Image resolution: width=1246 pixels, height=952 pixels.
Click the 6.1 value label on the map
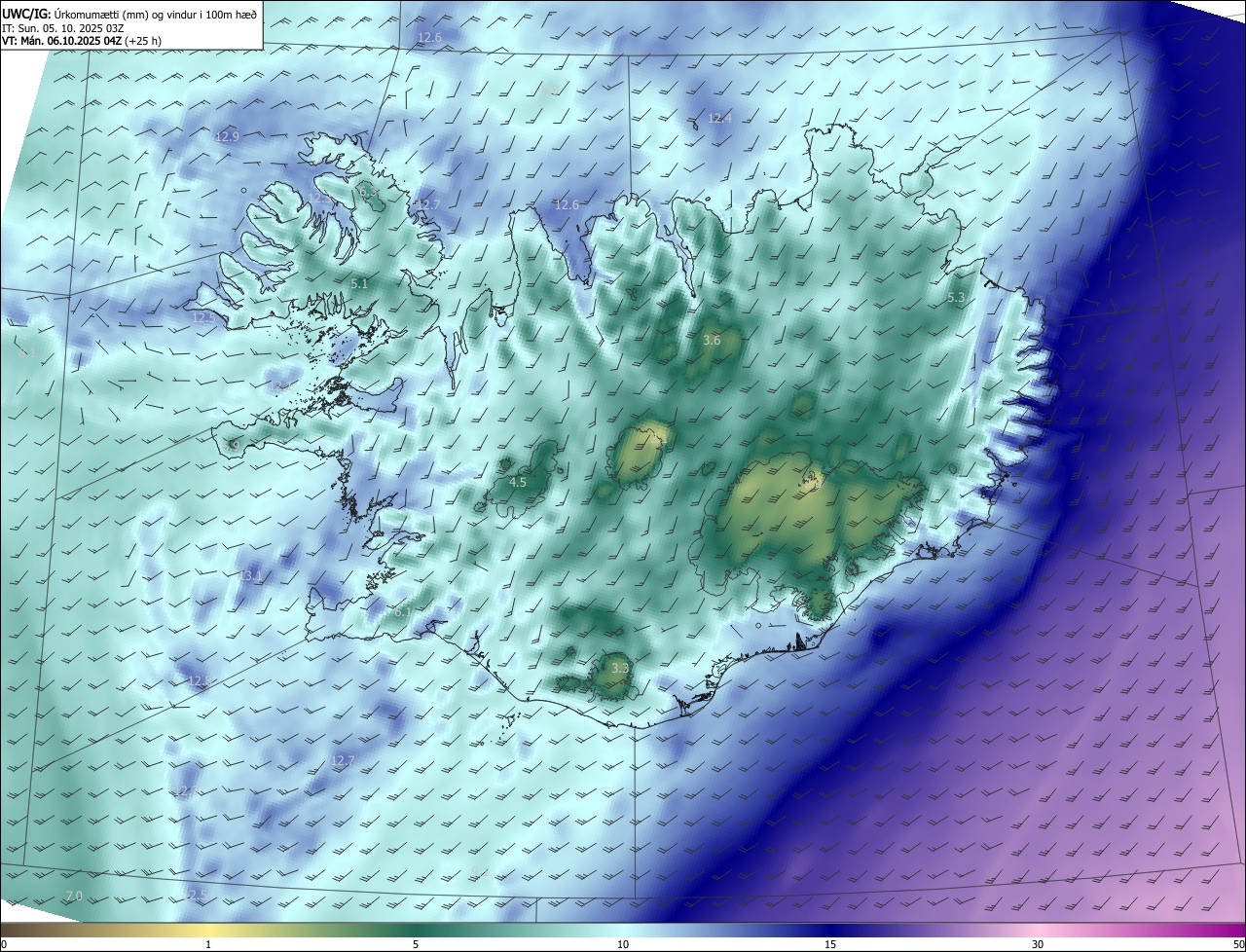[x=403, y=611]
